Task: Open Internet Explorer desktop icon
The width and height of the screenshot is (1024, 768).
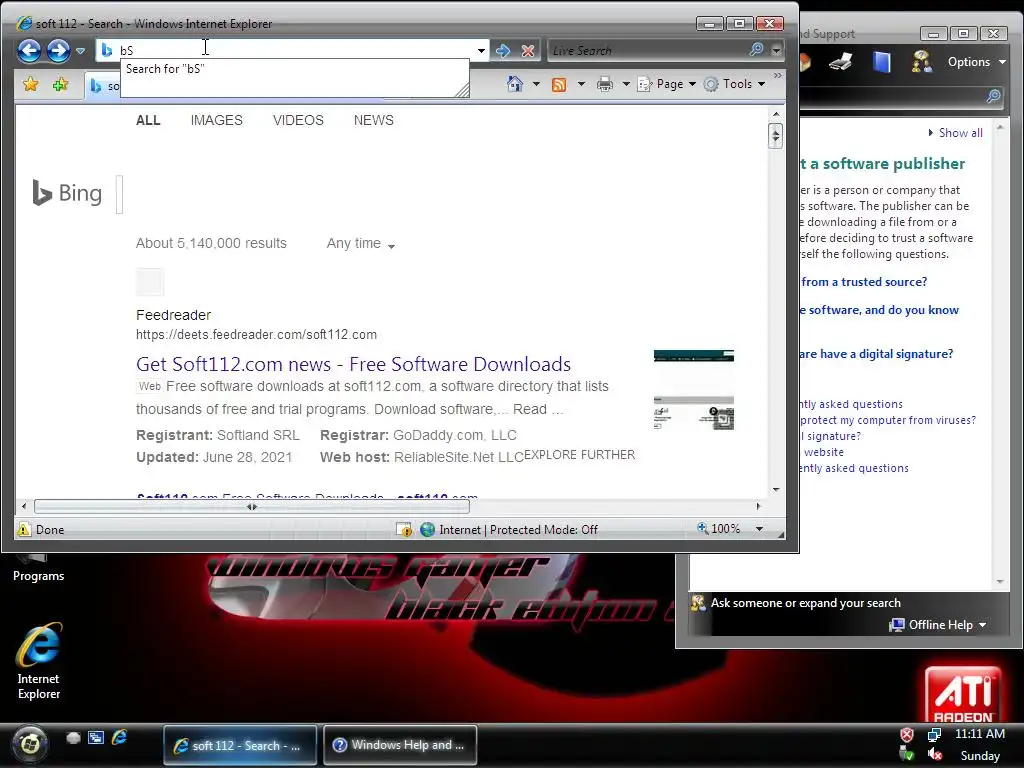Action: [39, 660]
